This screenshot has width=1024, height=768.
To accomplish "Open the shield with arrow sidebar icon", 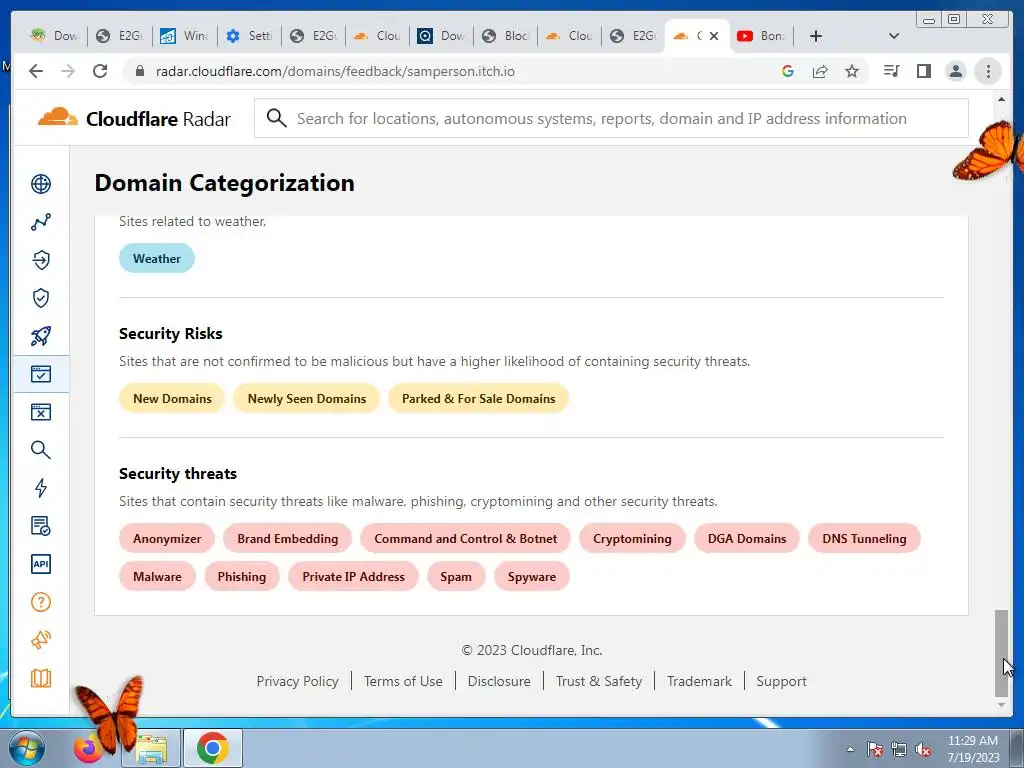I will pyautogui.click(x=40, y=260).
